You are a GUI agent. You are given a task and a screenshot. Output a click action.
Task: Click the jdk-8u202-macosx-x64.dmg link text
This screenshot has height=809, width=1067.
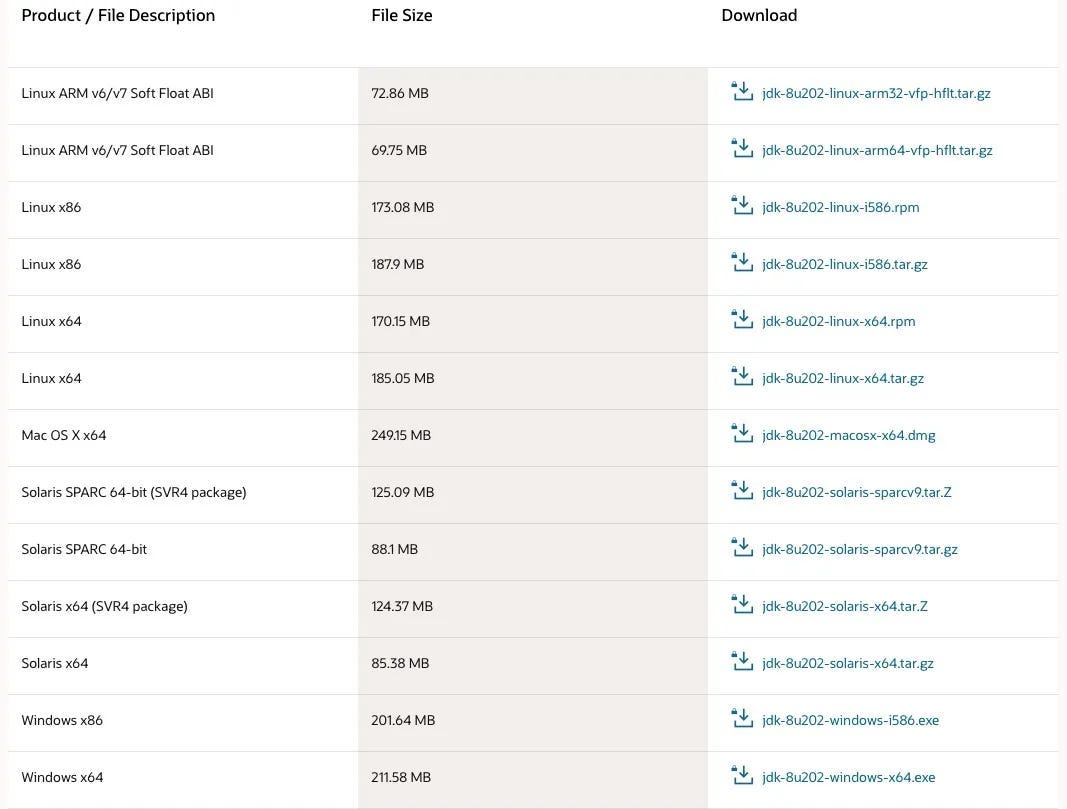[x=848, y=435]
